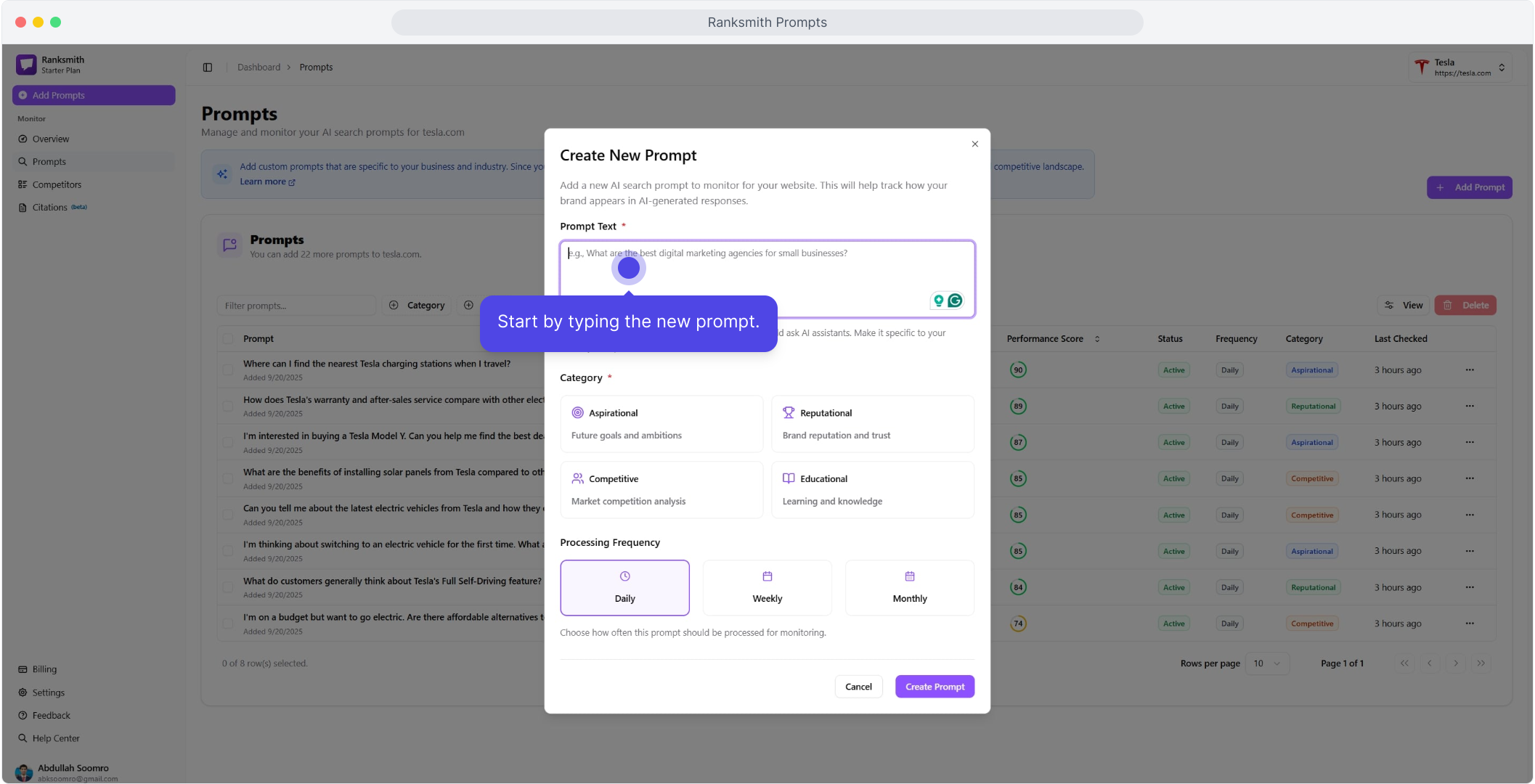Open actions menu for score 89 row
This screenshot has height=784, width=1535.
(1470, 407)
